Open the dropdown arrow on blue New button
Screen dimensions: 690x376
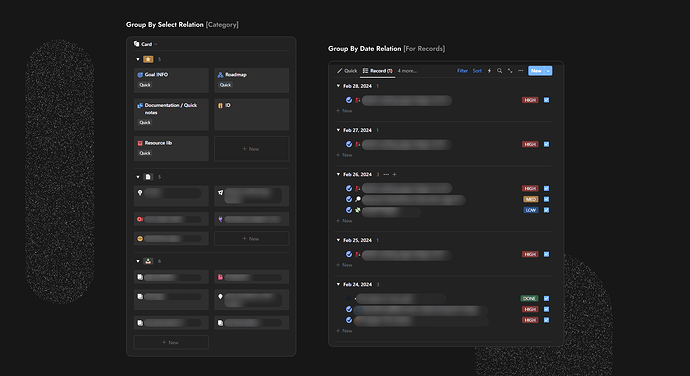(x=548, y=71)
